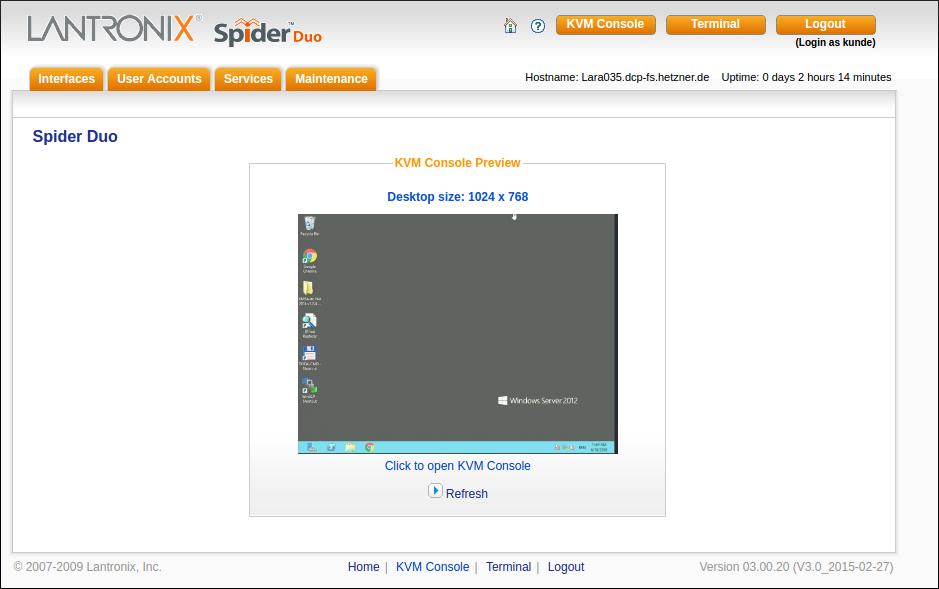Viewport: 939px width, 589px height.
Task: Click File Explorer taskbar icon in preview
Action: point(351,447)
